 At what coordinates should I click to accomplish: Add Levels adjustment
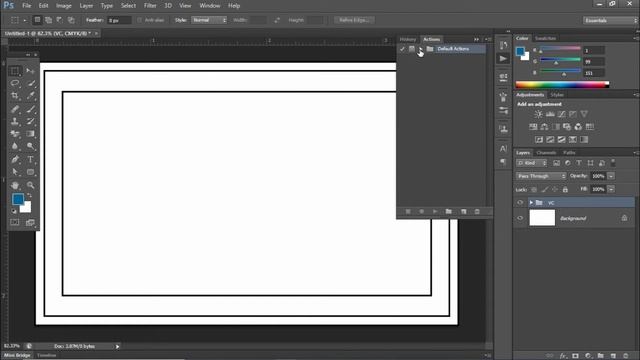(550, 114)
